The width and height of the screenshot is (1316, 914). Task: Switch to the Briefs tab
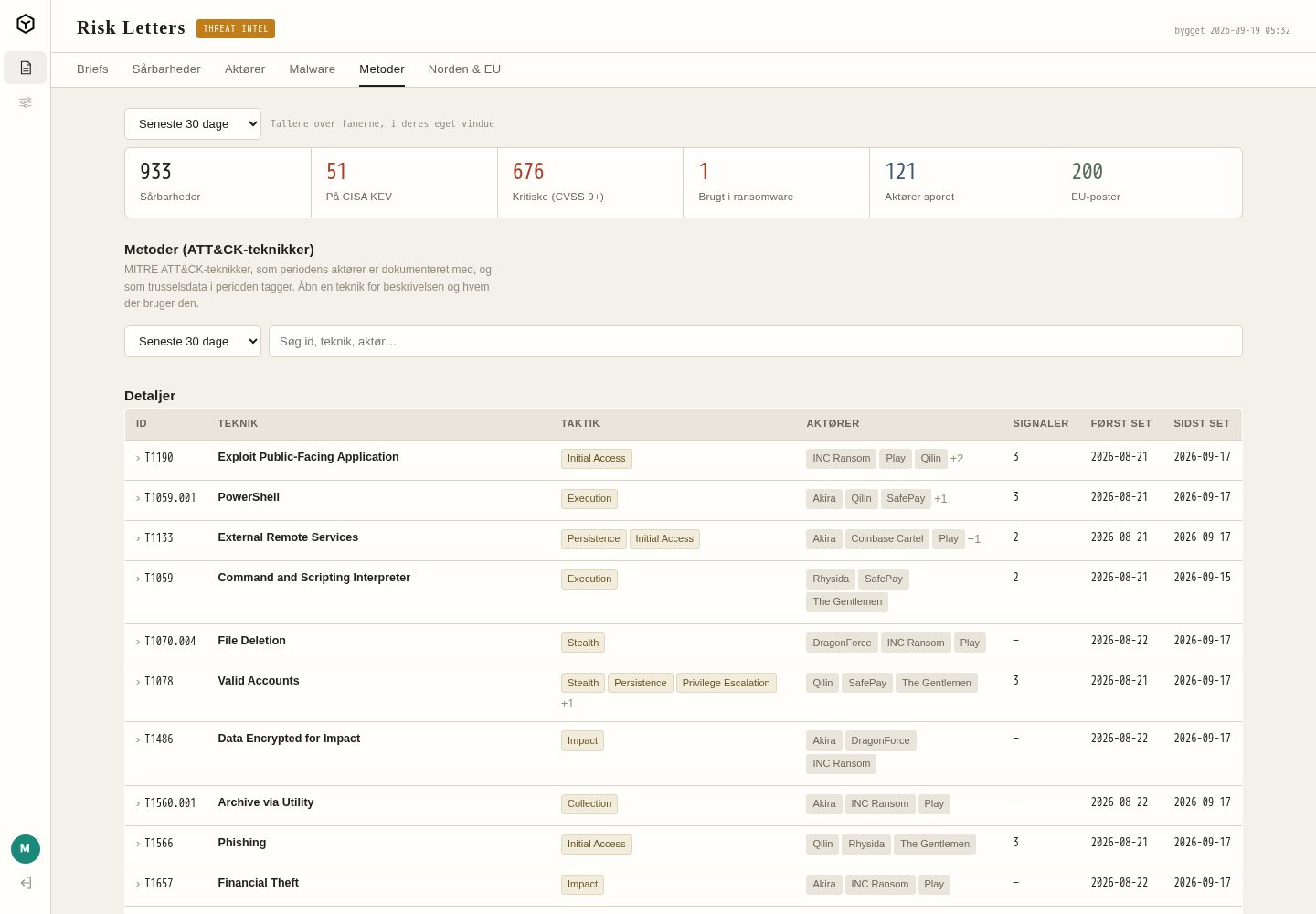point(92,69)
